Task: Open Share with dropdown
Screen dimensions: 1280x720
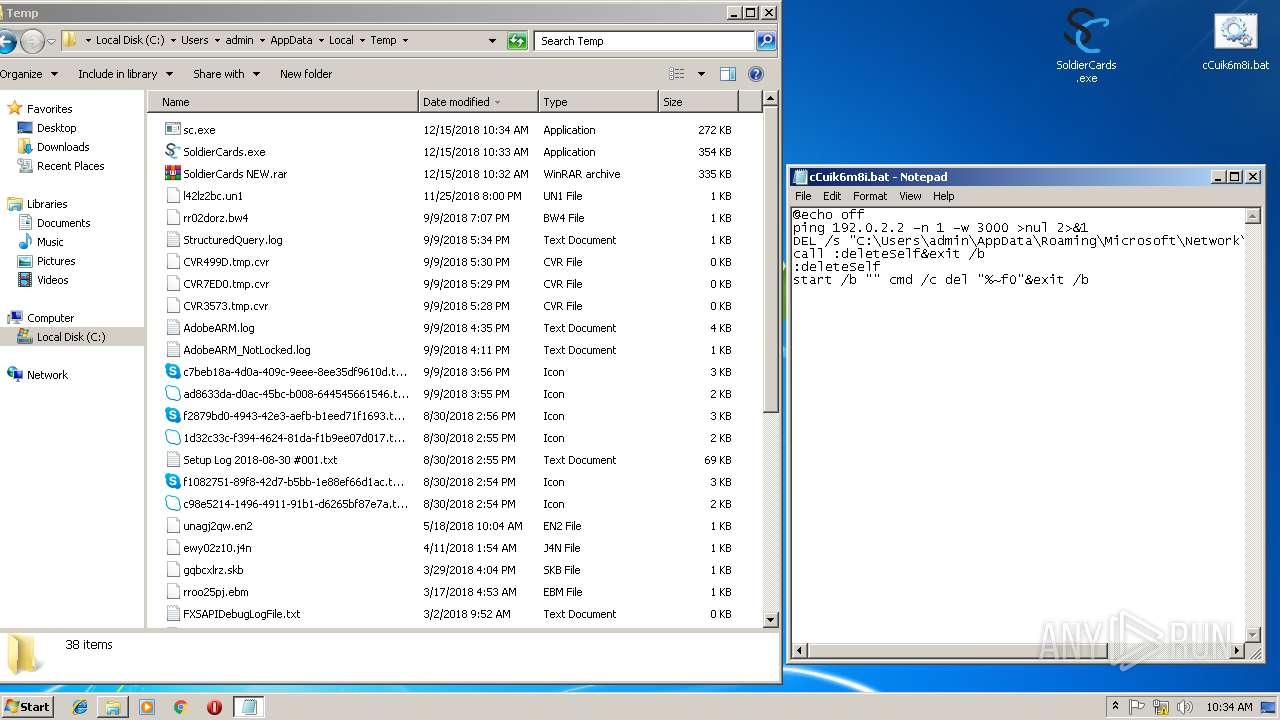Action: 226,74
